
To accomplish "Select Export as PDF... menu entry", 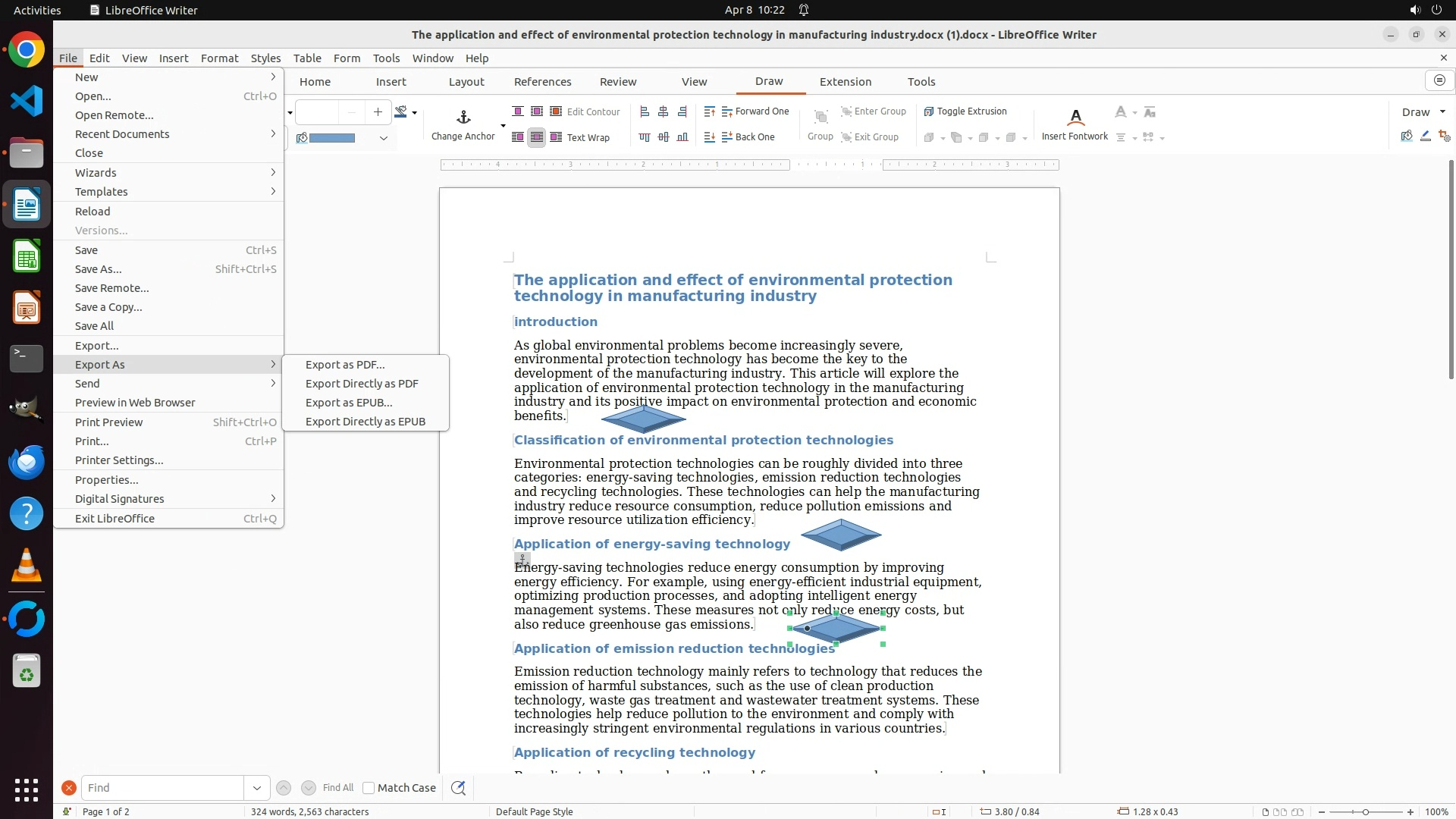I will pyautogui.click(x=345, y=365).
